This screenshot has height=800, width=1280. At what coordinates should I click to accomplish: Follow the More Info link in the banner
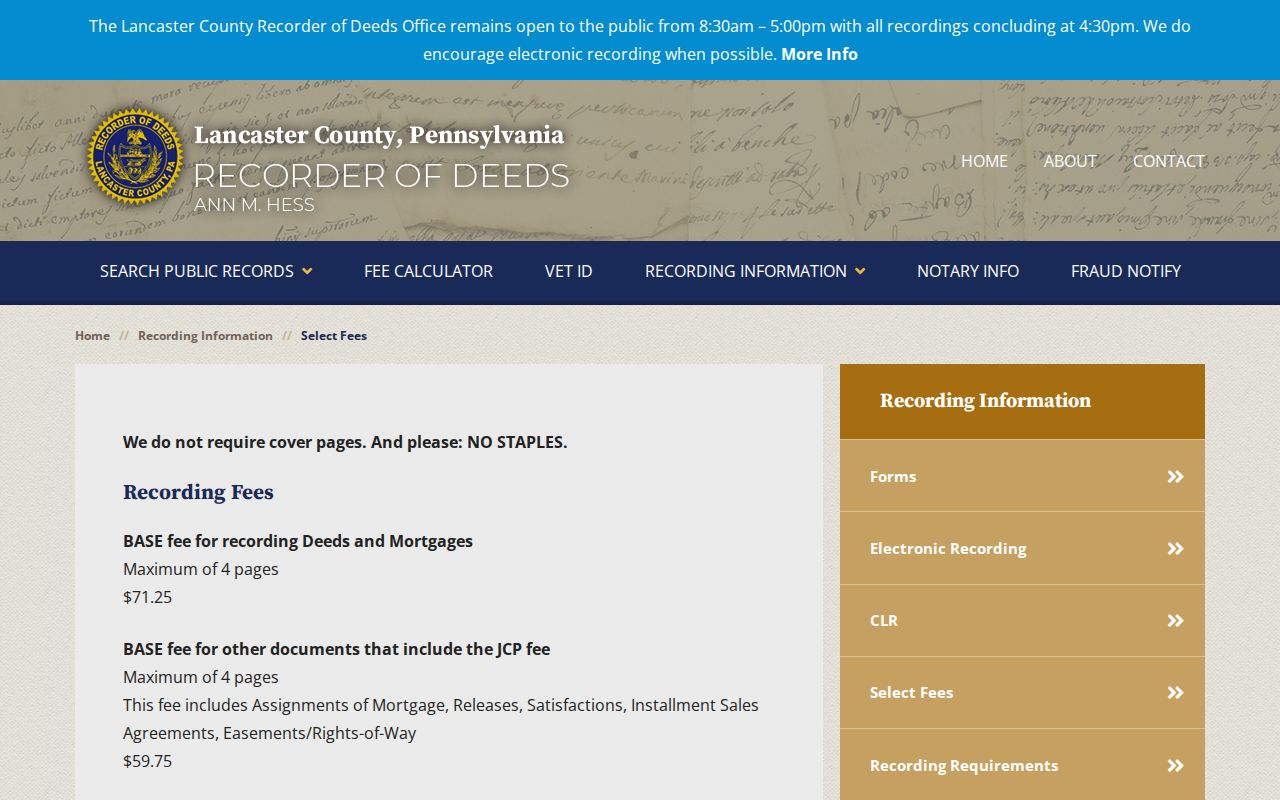(x=819, y=54)
